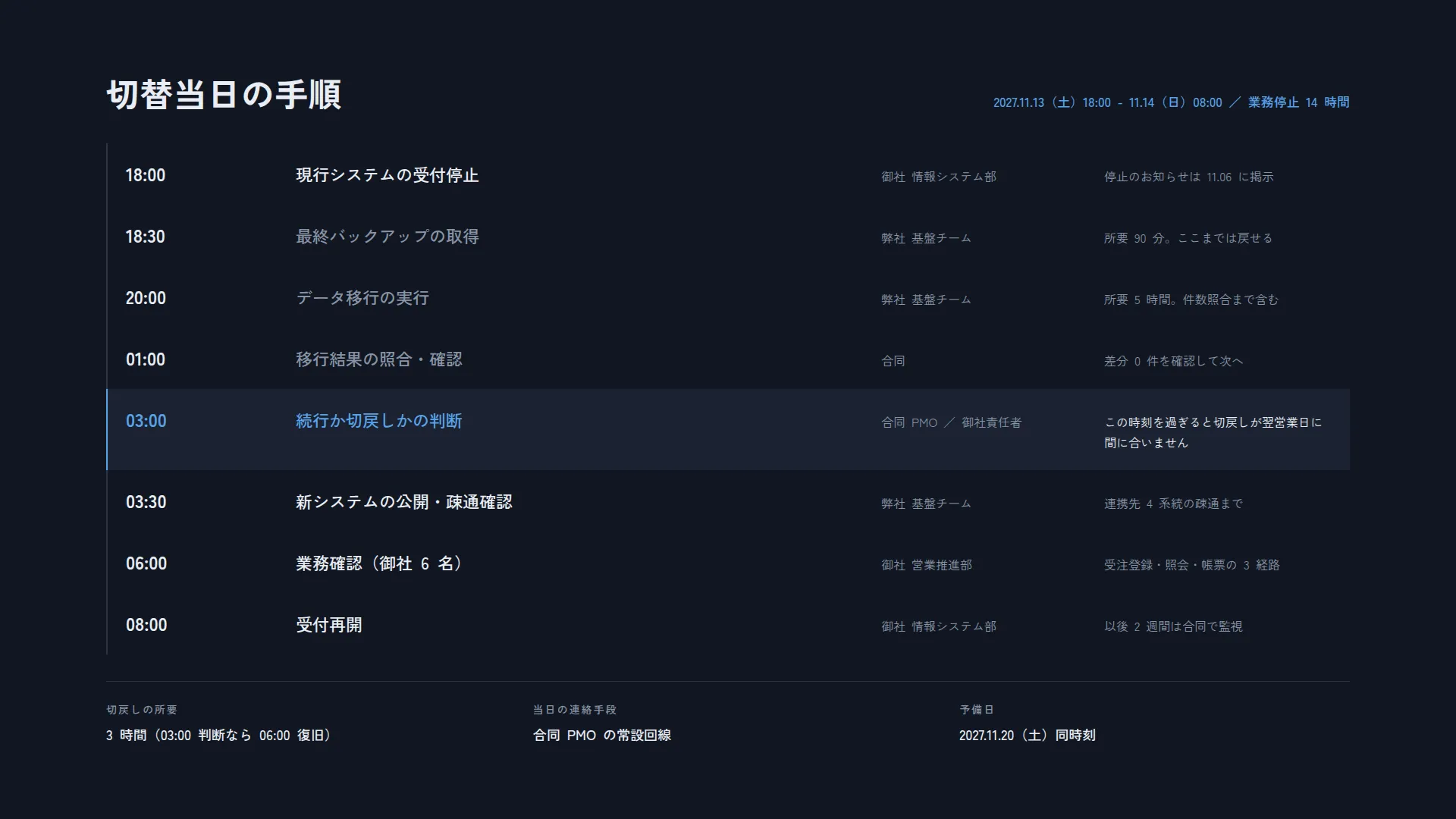Select the highlighted 03:00 time cell
This screenshot has height=819, width=1456.
tap(146, 421)
